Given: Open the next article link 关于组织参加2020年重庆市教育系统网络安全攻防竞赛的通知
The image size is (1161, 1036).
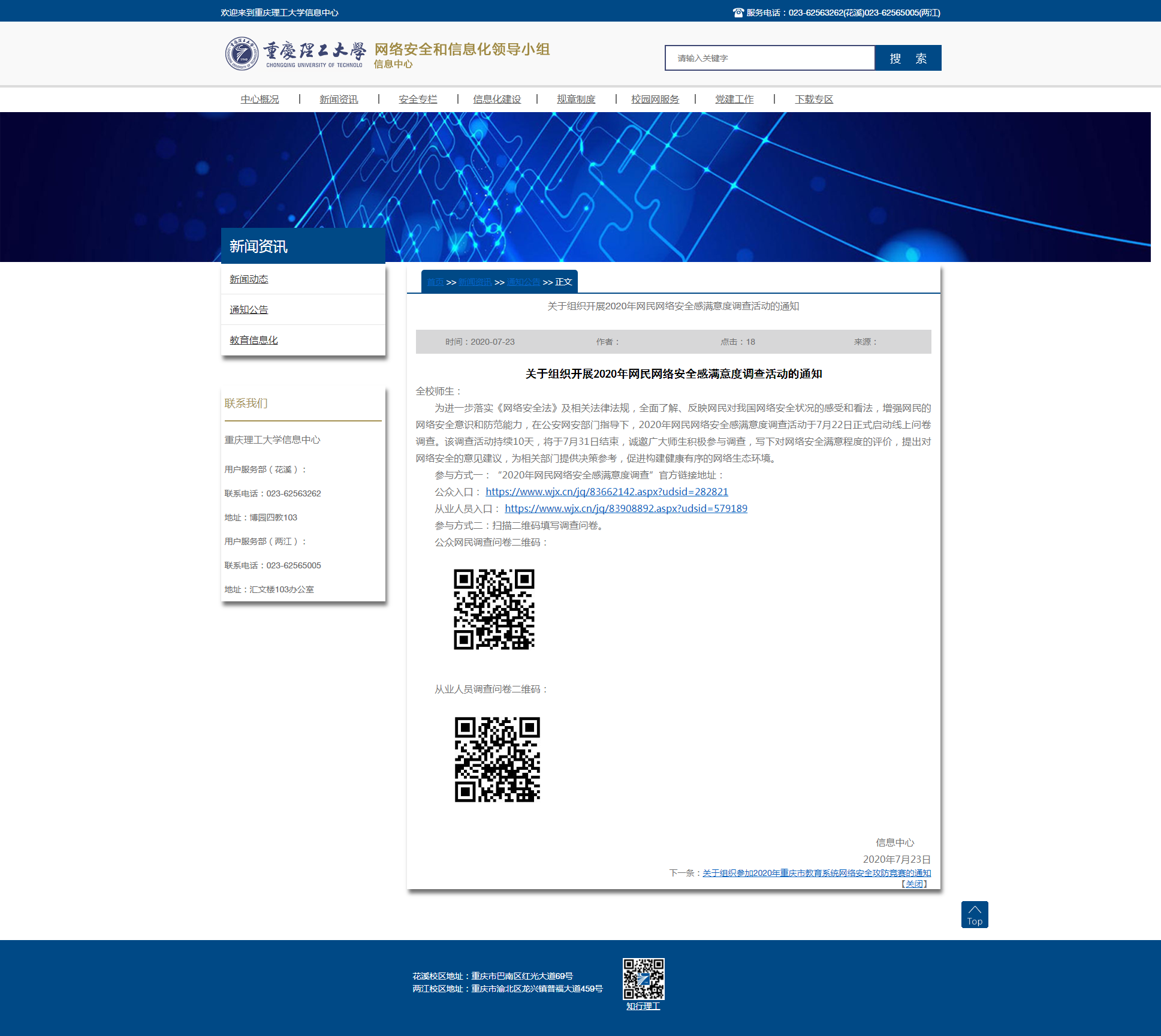Looking at the screenshot, I should click(x=816, y=873).
